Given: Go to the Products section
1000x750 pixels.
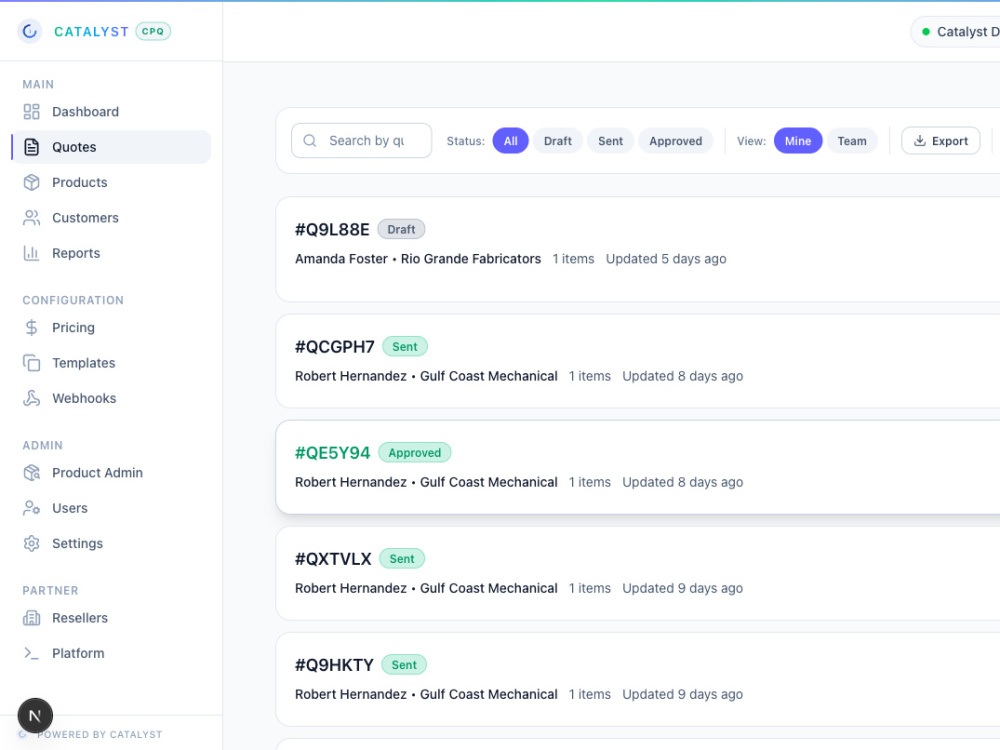Looking at the screenshot, I should click(111, 182).
